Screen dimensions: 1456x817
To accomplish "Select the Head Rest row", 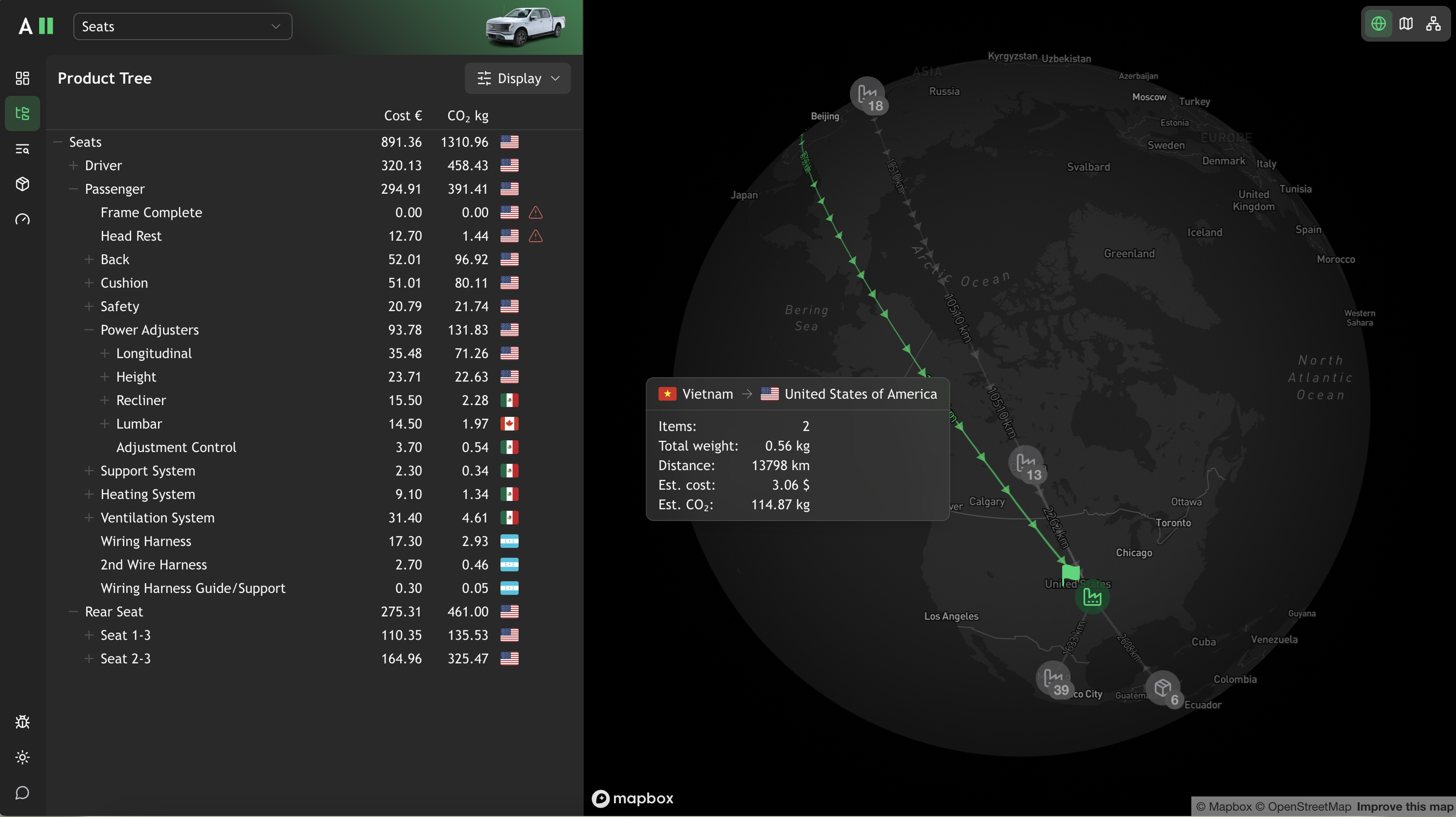I will [314, 236].
